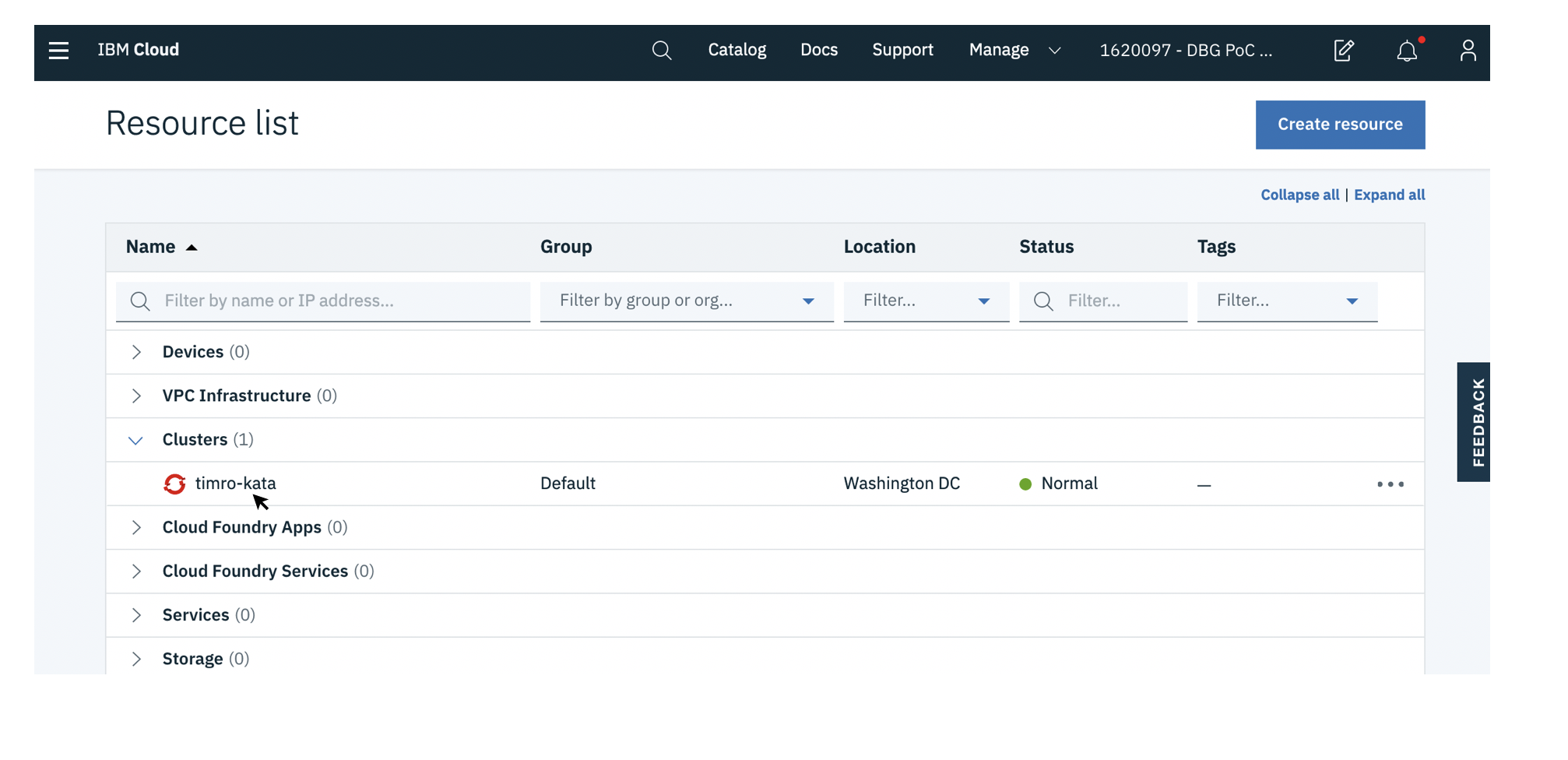The width and height of the screenshot is (1568, 760).
Task: Expand the Cloud Foundry Services section
Action: 136,571
